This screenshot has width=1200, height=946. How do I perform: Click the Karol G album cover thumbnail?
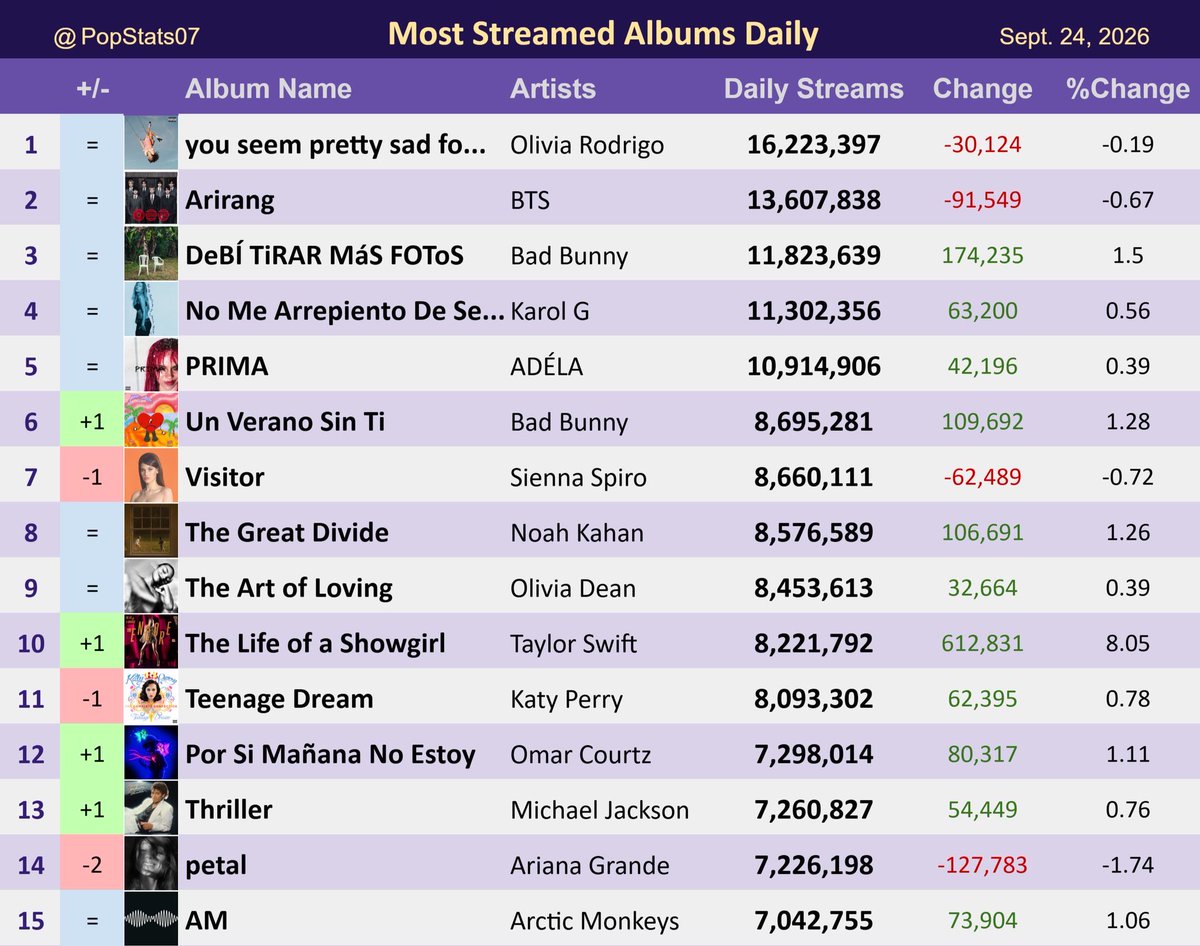151,309
